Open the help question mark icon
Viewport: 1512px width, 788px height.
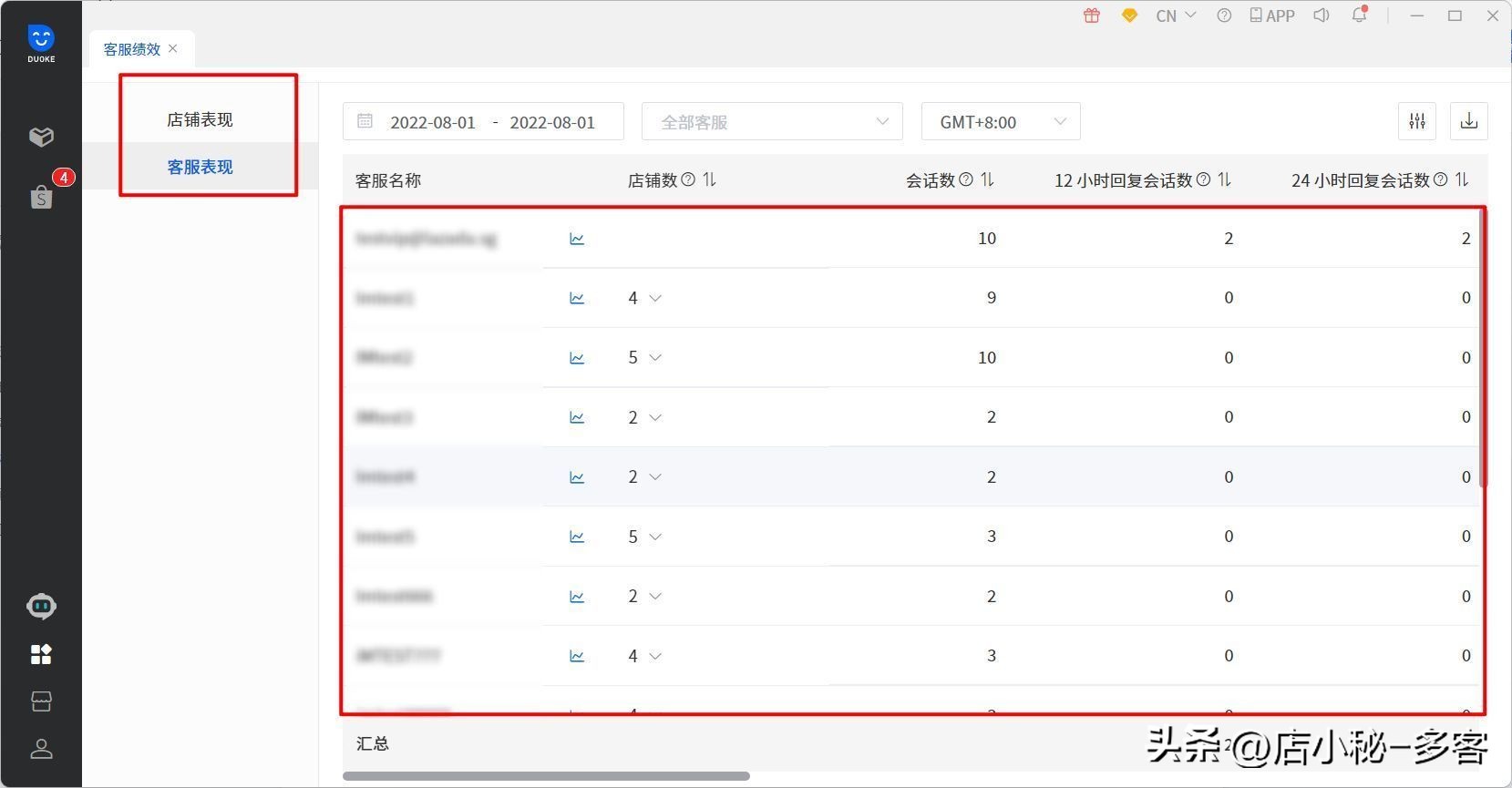pos(1224,15)
